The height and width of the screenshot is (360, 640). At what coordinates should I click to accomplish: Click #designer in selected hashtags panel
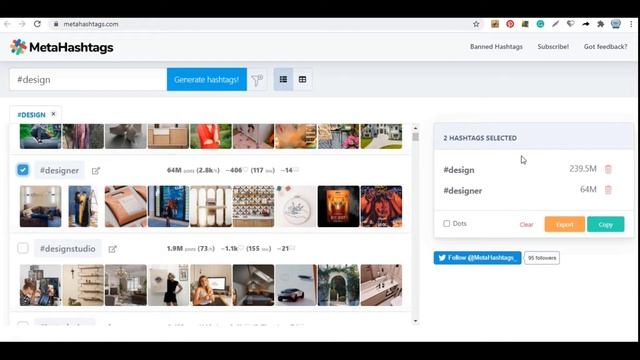click(x=462, y=191)
